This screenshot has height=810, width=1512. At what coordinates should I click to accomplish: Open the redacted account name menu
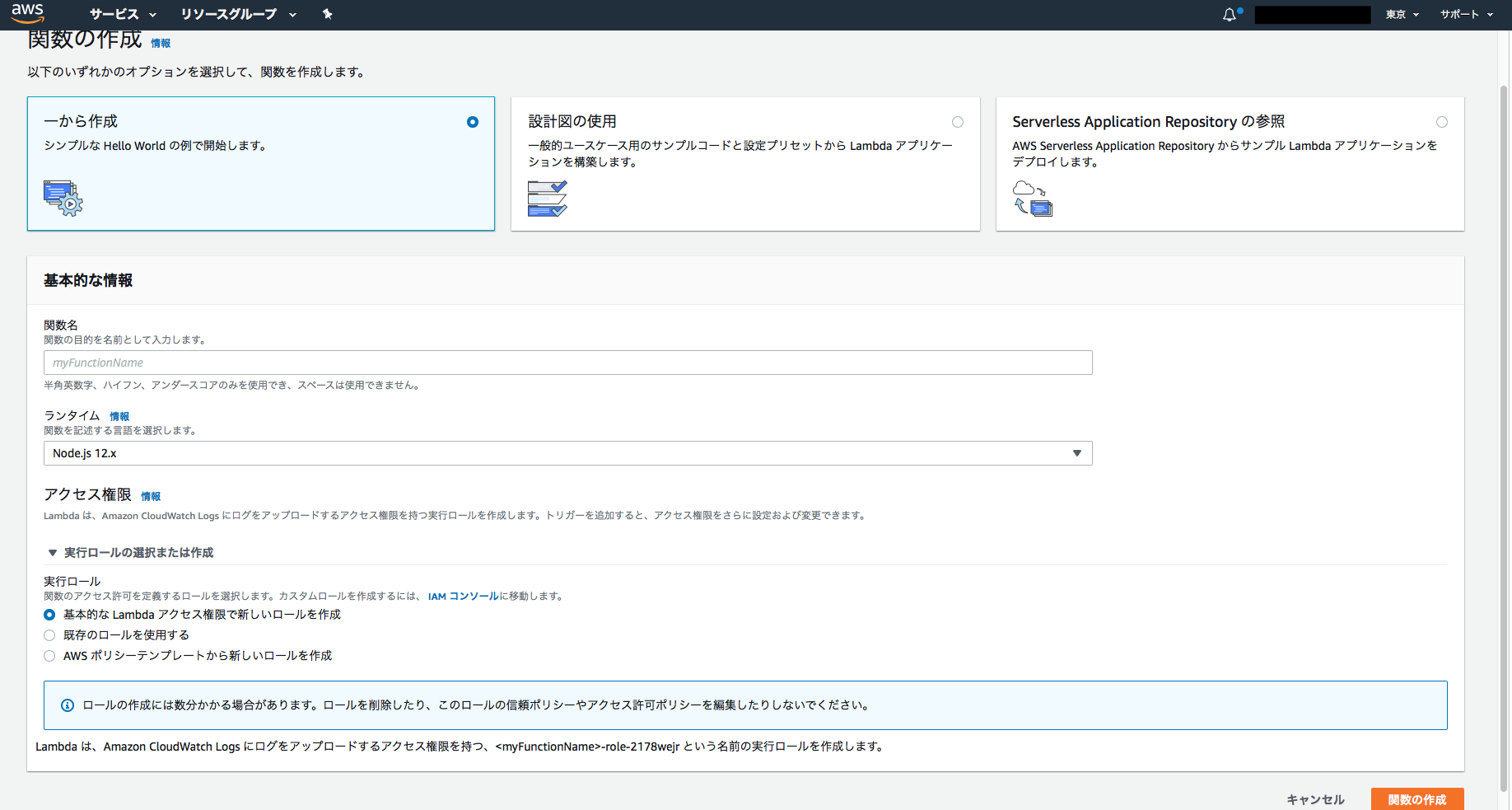(1313, 15)
